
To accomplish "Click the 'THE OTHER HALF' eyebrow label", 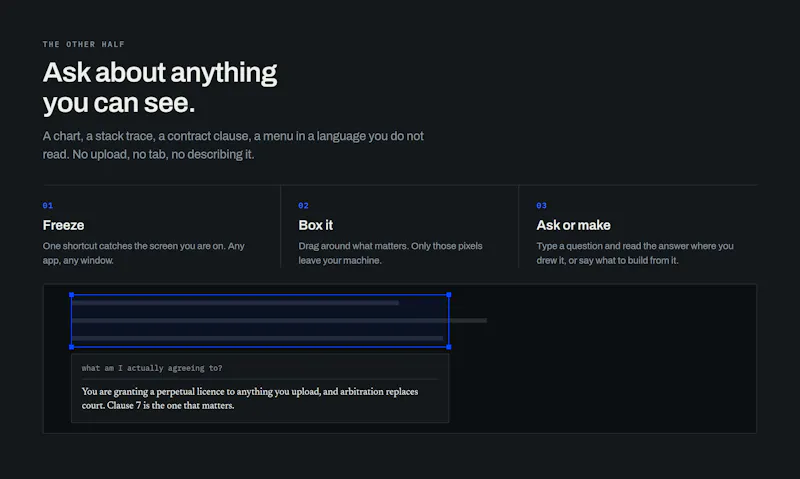I will (84, 44).
